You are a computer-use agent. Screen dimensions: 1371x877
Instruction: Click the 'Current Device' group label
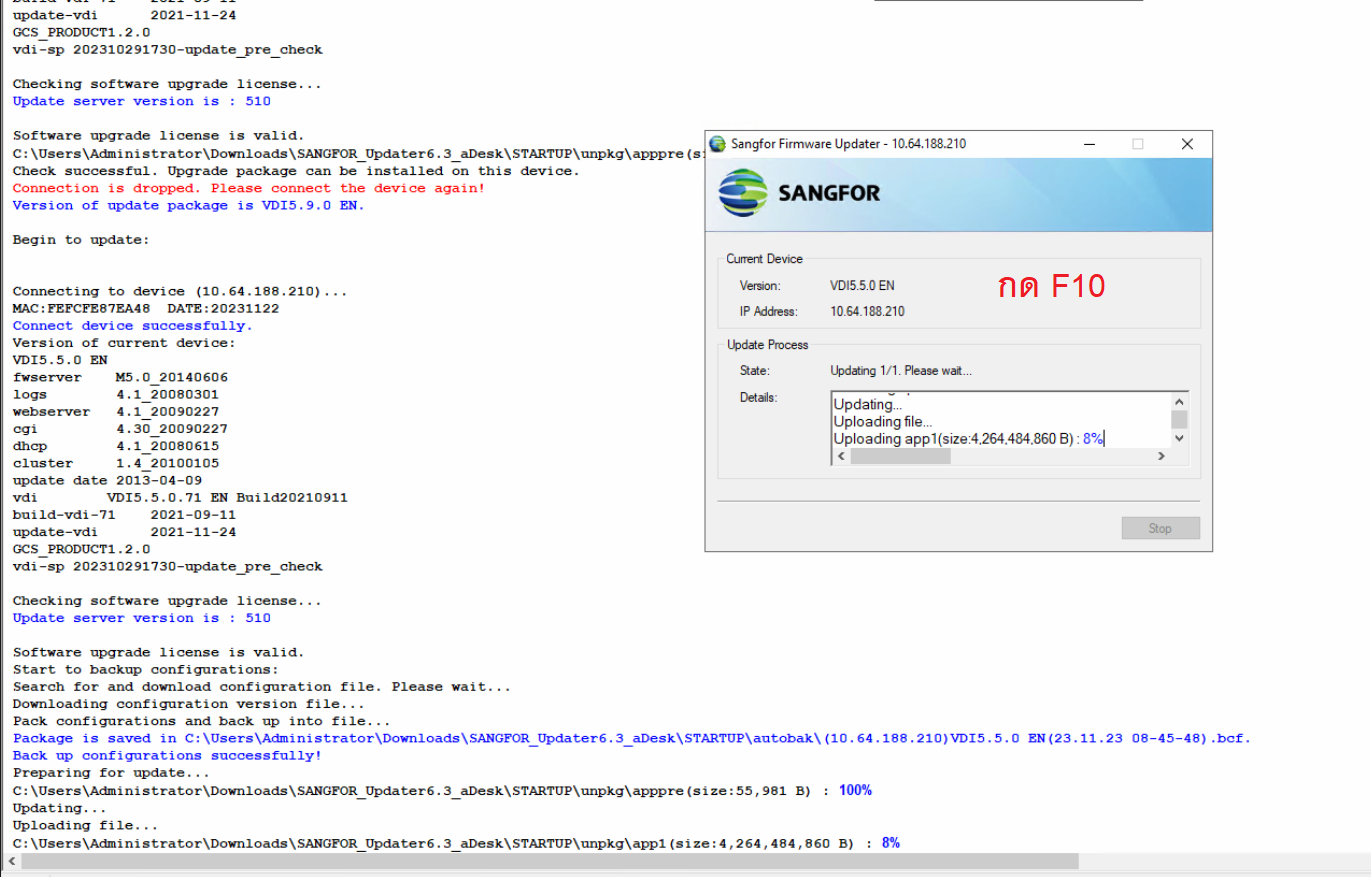[x=764, y=259]
